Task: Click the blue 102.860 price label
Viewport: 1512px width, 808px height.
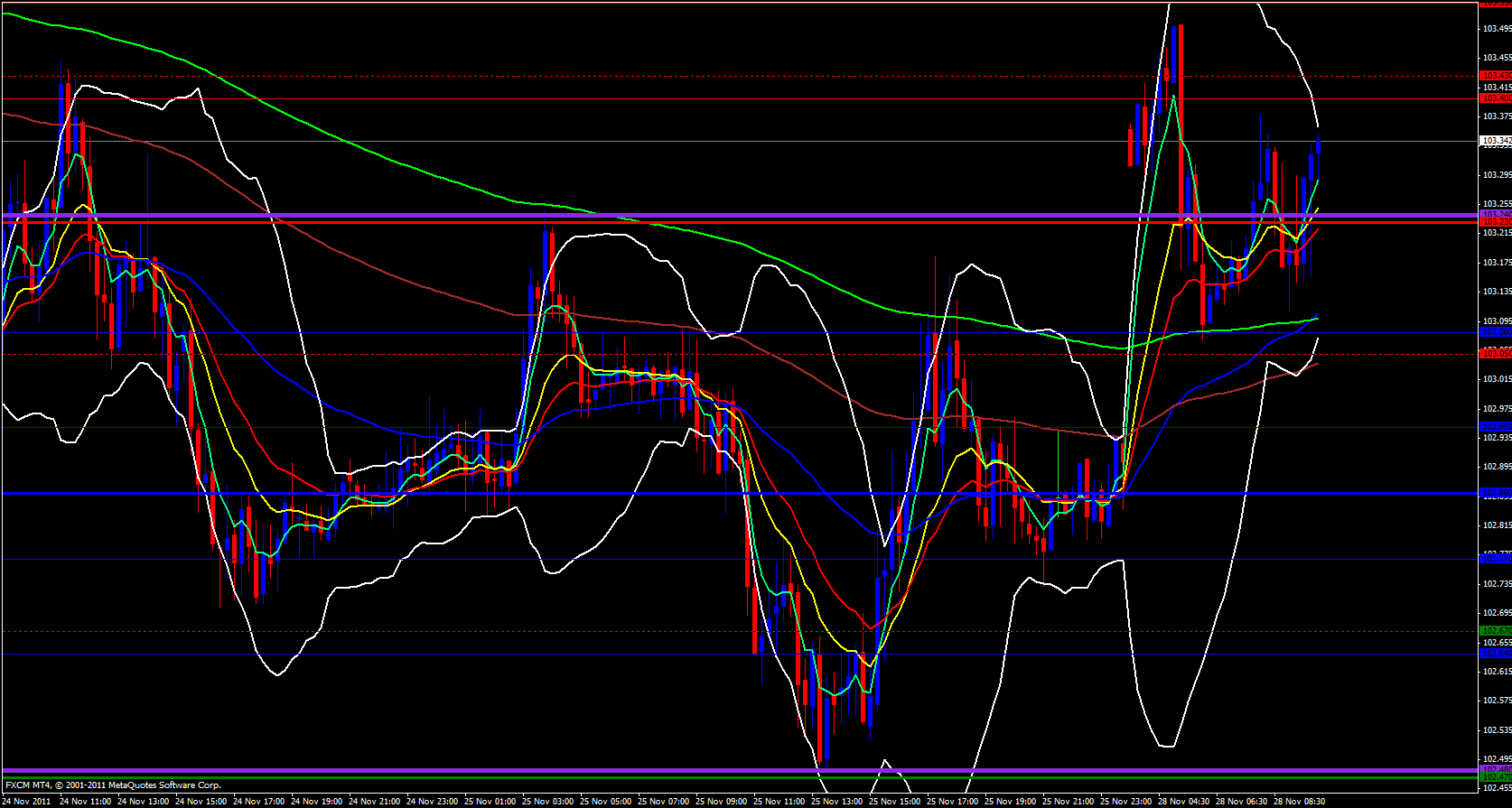Action: coord(1495,493)
